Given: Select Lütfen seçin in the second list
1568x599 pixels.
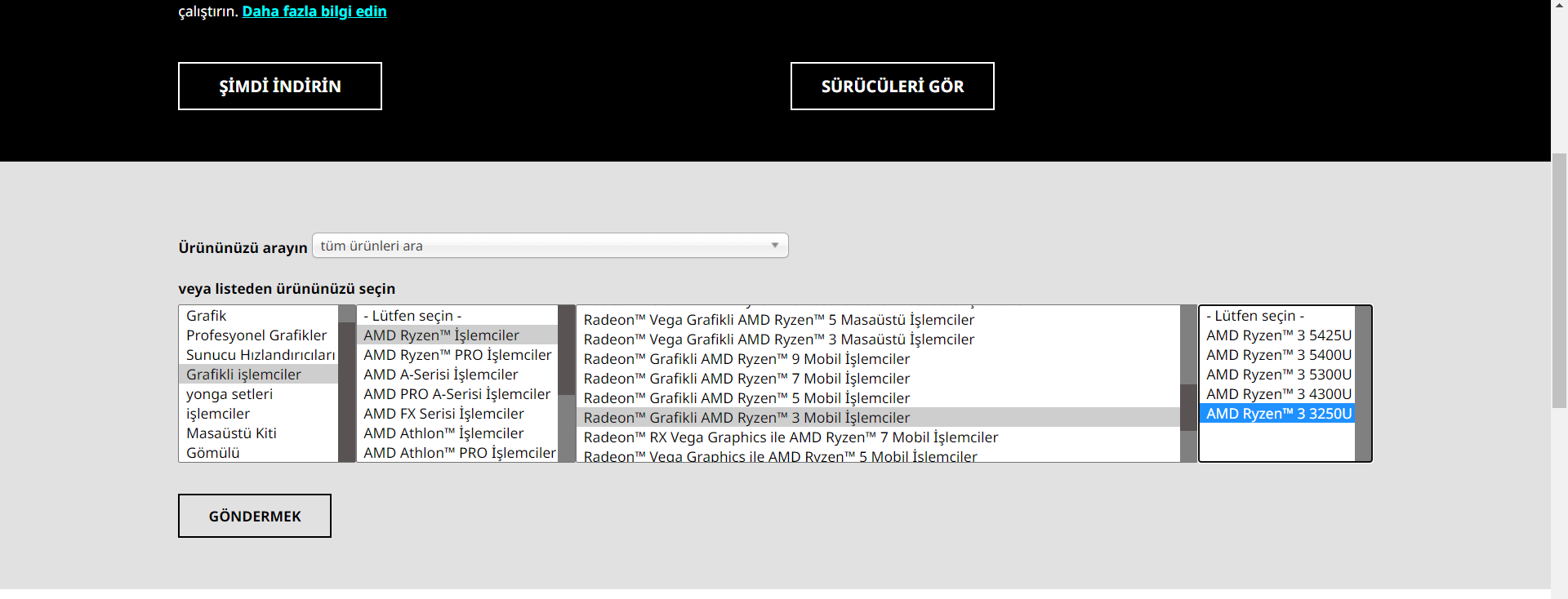Looking at the screenshot, I should [457, 316].
